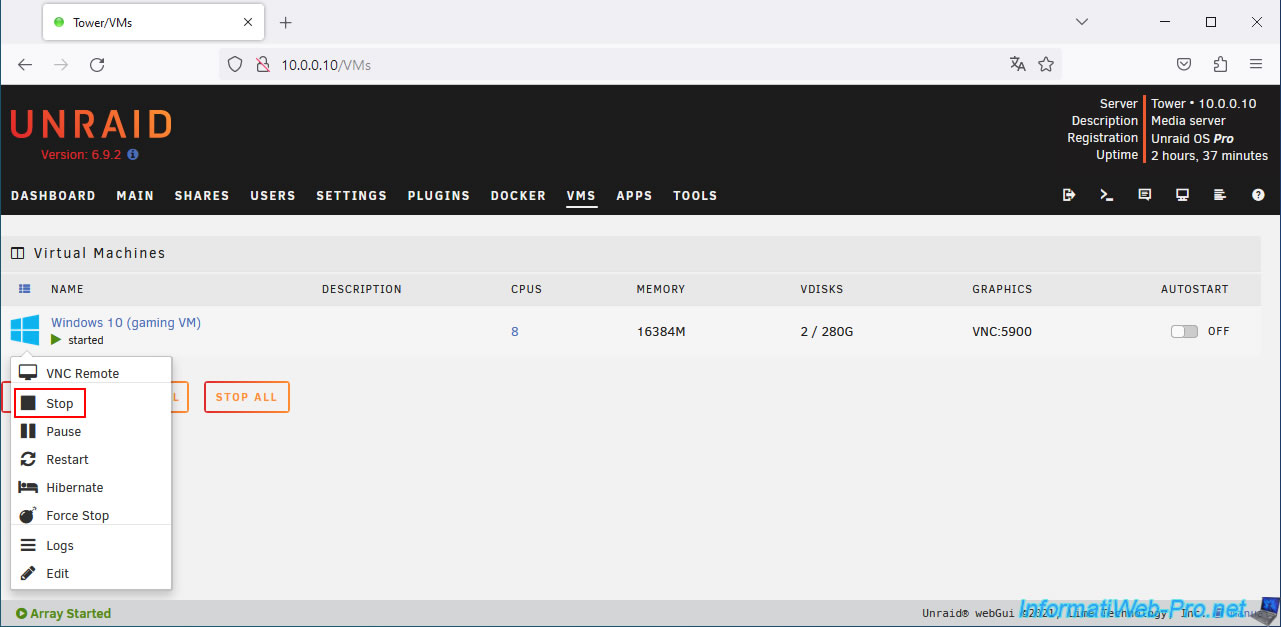1281x627 pixels.
Task: Expand the list all tabs chevron
Action: 1081,21
